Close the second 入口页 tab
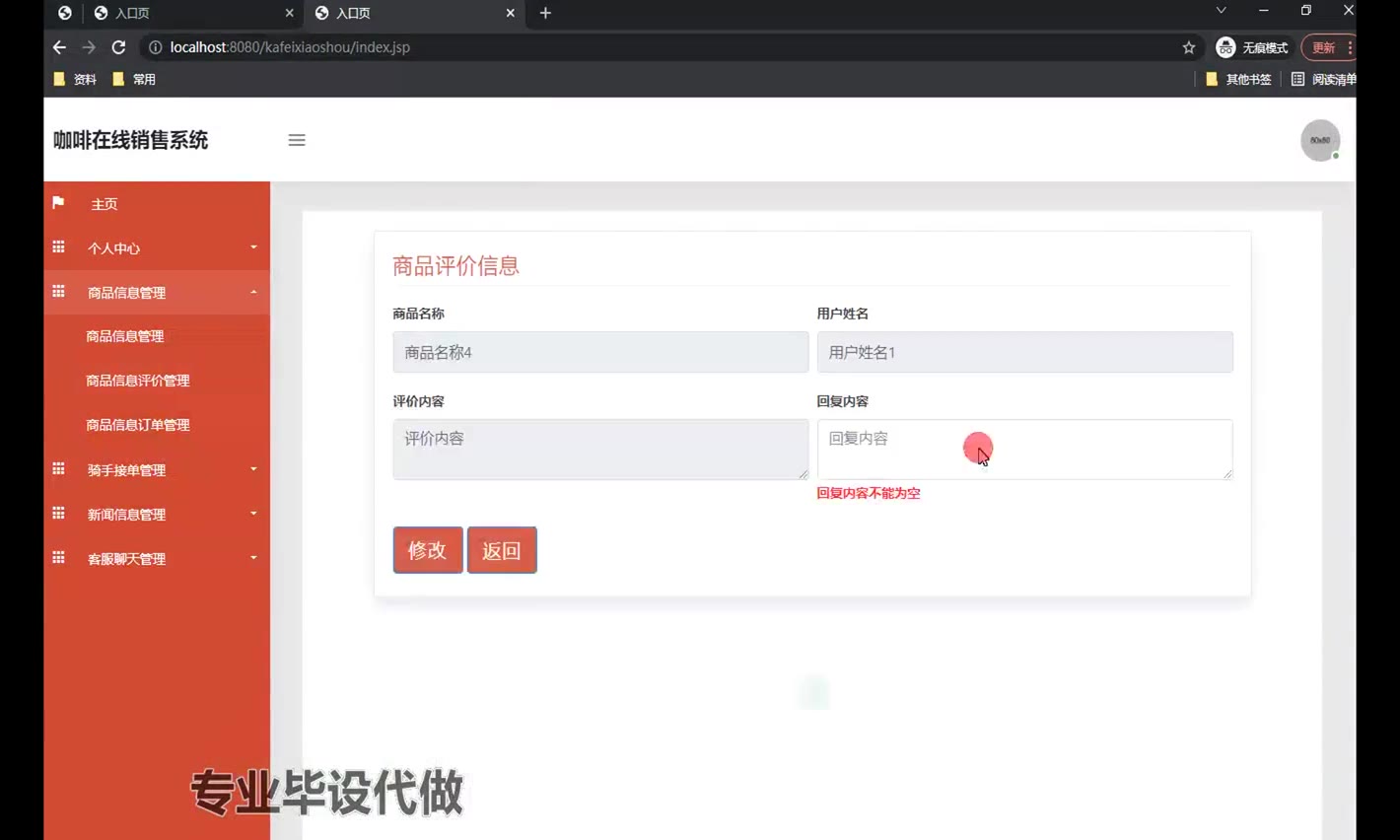 tap(510, 13)
